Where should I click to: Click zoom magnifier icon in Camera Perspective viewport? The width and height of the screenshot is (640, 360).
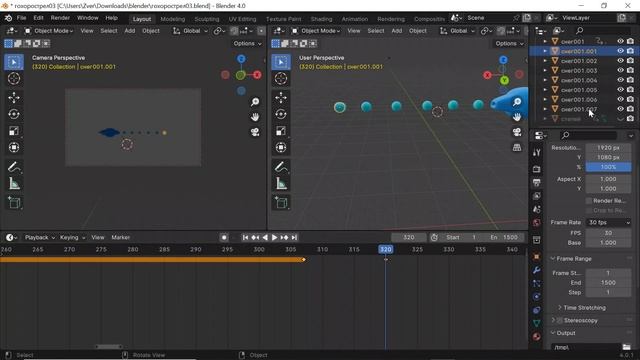click(255, 102)
